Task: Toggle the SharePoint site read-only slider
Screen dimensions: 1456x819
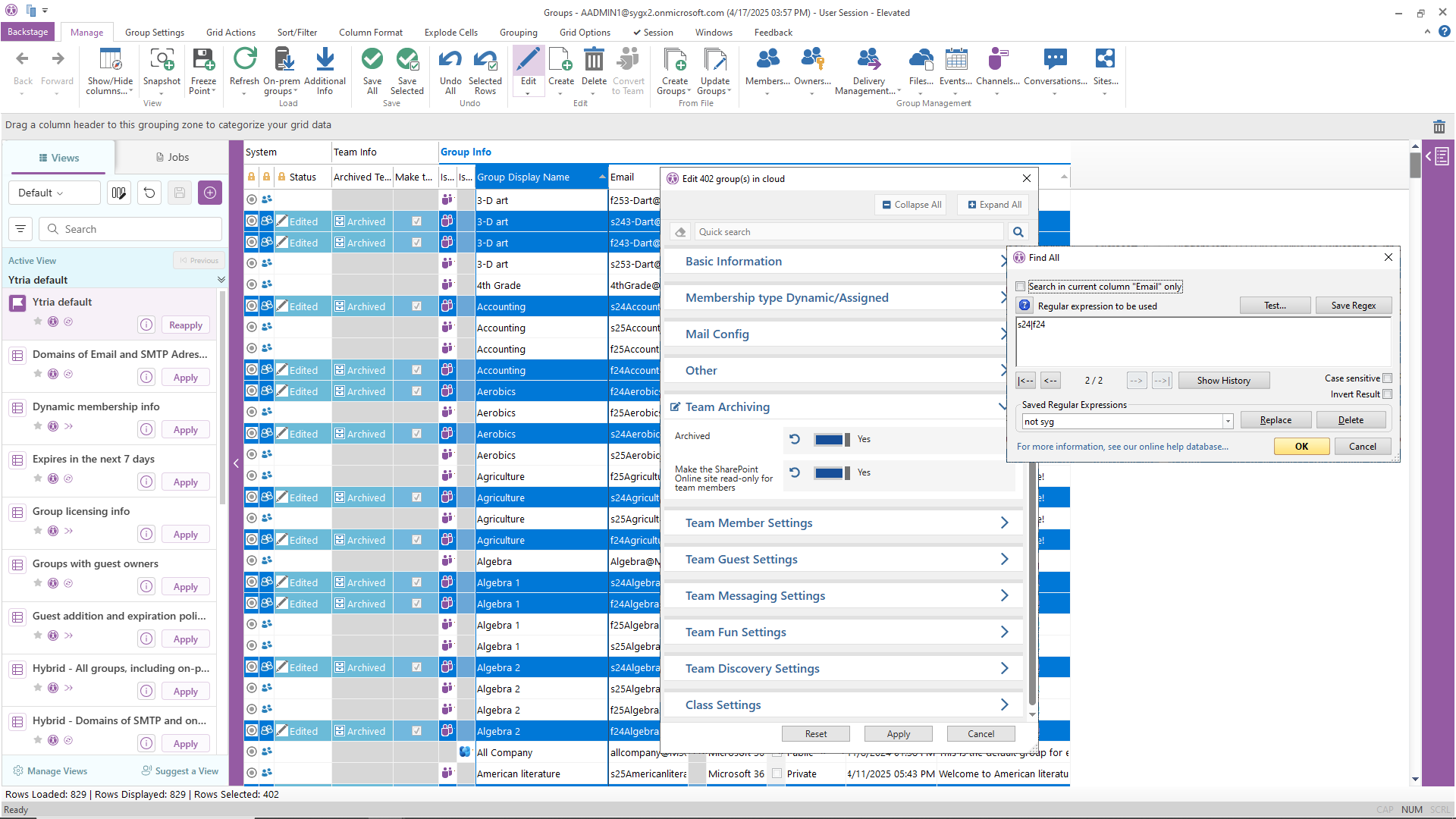Action: click(831, 472)
